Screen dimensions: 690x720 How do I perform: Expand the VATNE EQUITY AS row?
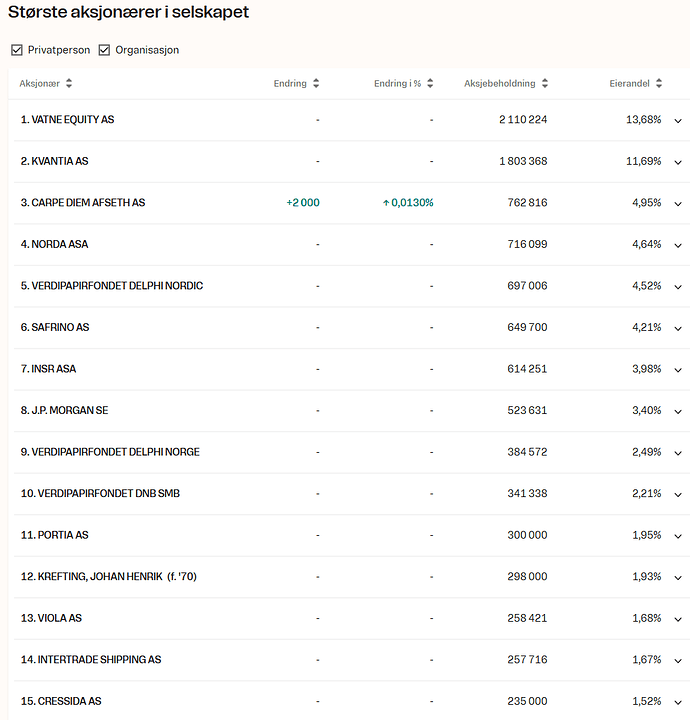[678, 121]
